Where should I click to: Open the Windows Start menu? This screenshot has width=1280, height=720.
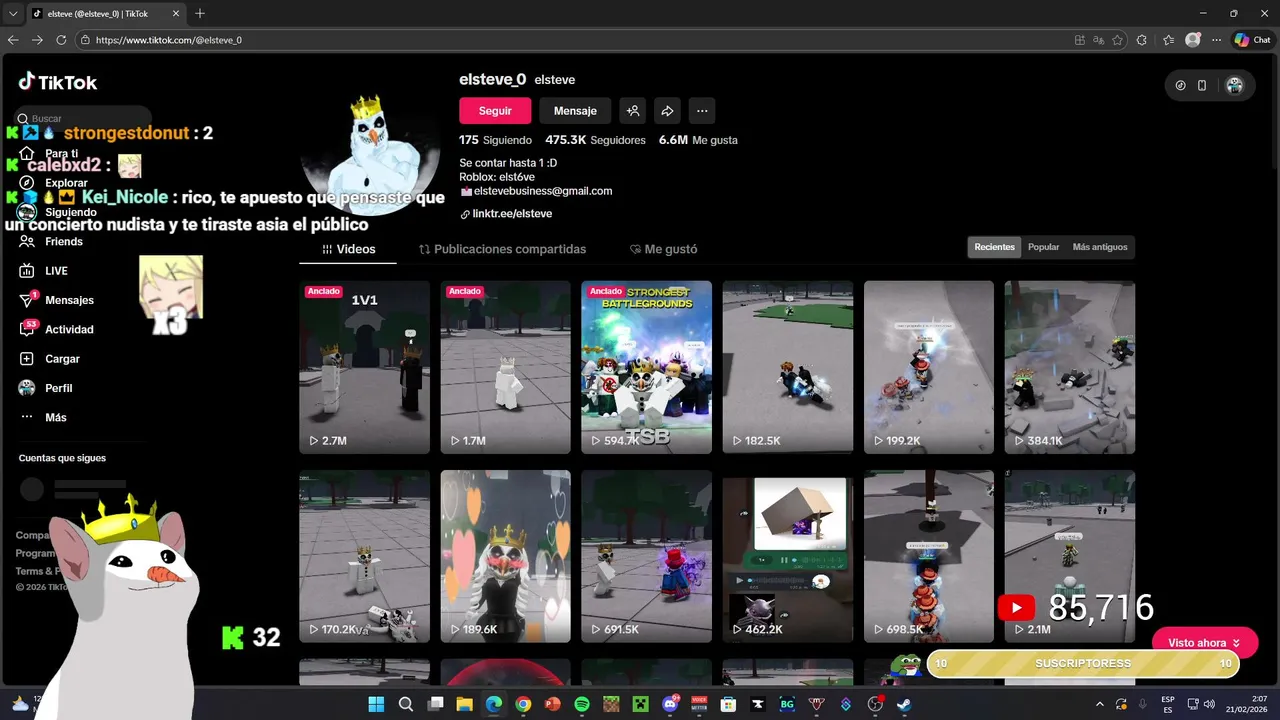coord(376,704)
